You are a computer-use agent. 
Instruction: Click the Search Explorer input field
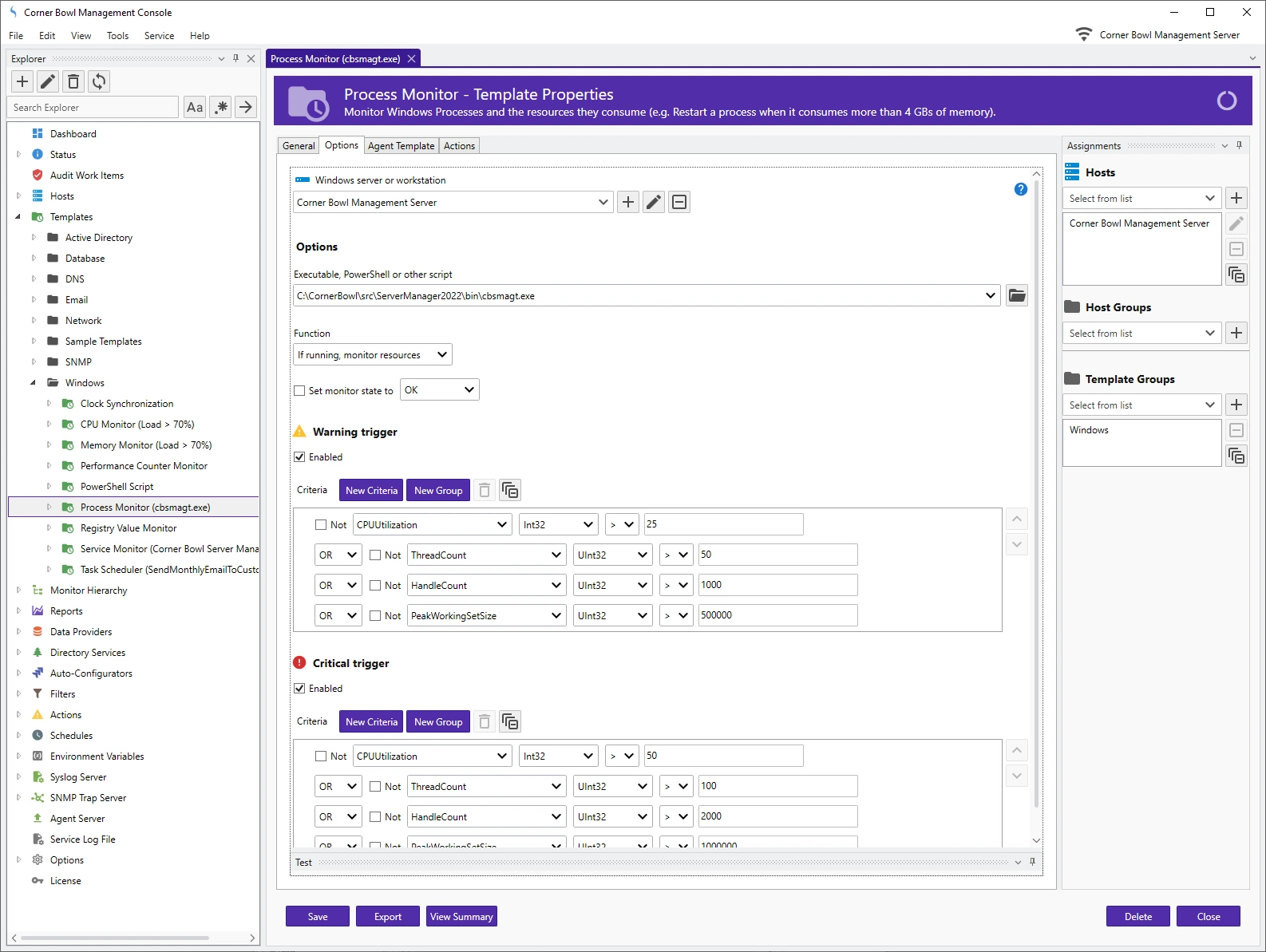click(x=93, y=108)
